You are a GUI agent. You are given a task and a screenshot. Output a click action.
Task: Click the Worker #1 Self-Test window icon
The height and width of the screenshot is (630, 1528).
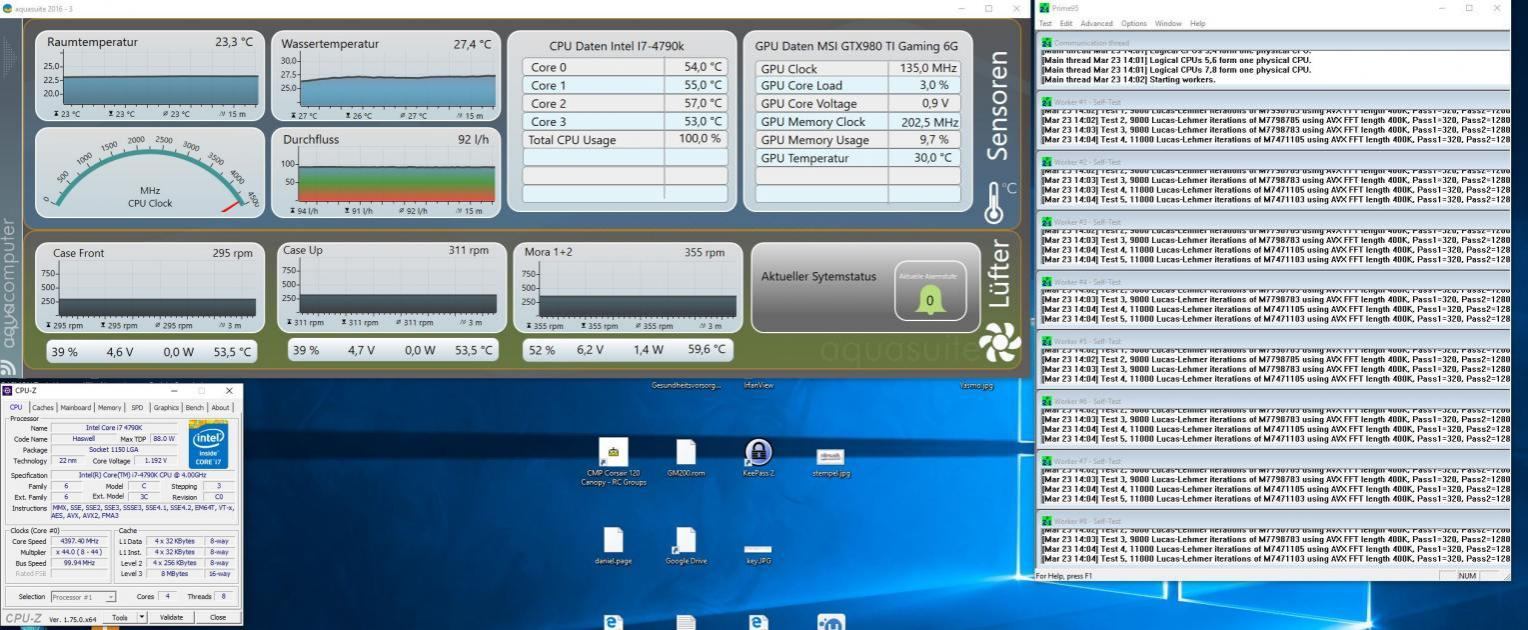click(x=1047, y=102)
